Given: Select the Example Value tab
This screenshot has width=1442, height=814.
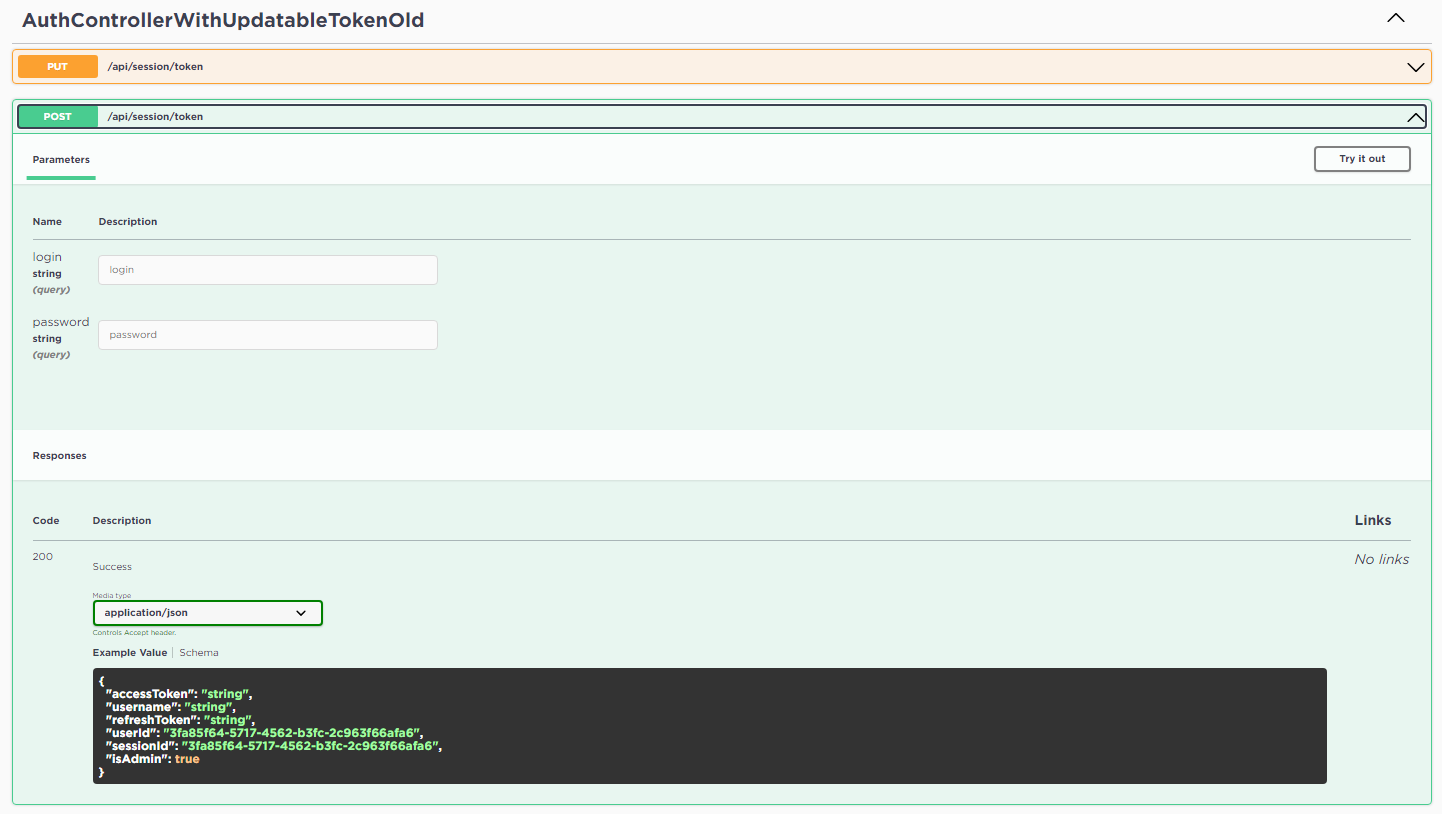Looking at the screenshot, I should (x=130, y=653).
